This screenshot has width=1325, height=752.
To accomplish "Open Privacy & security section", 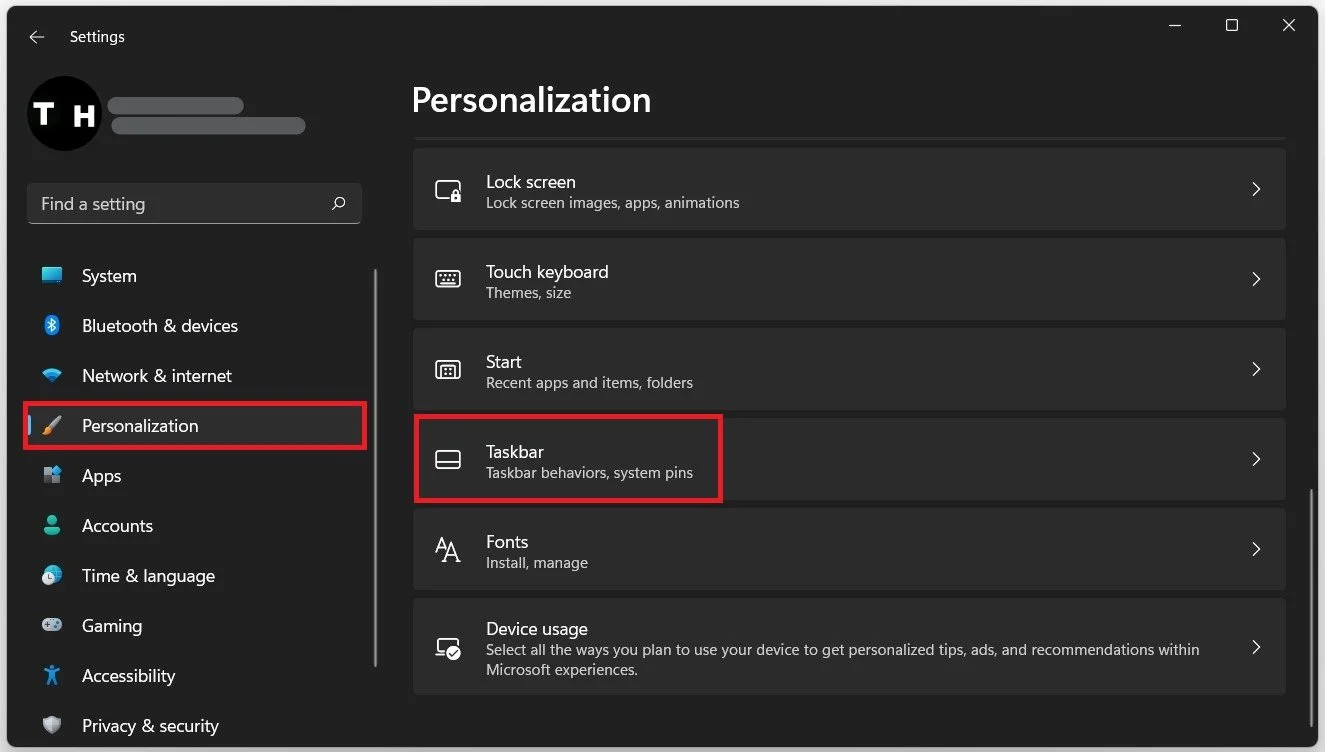I will [195, 726].
